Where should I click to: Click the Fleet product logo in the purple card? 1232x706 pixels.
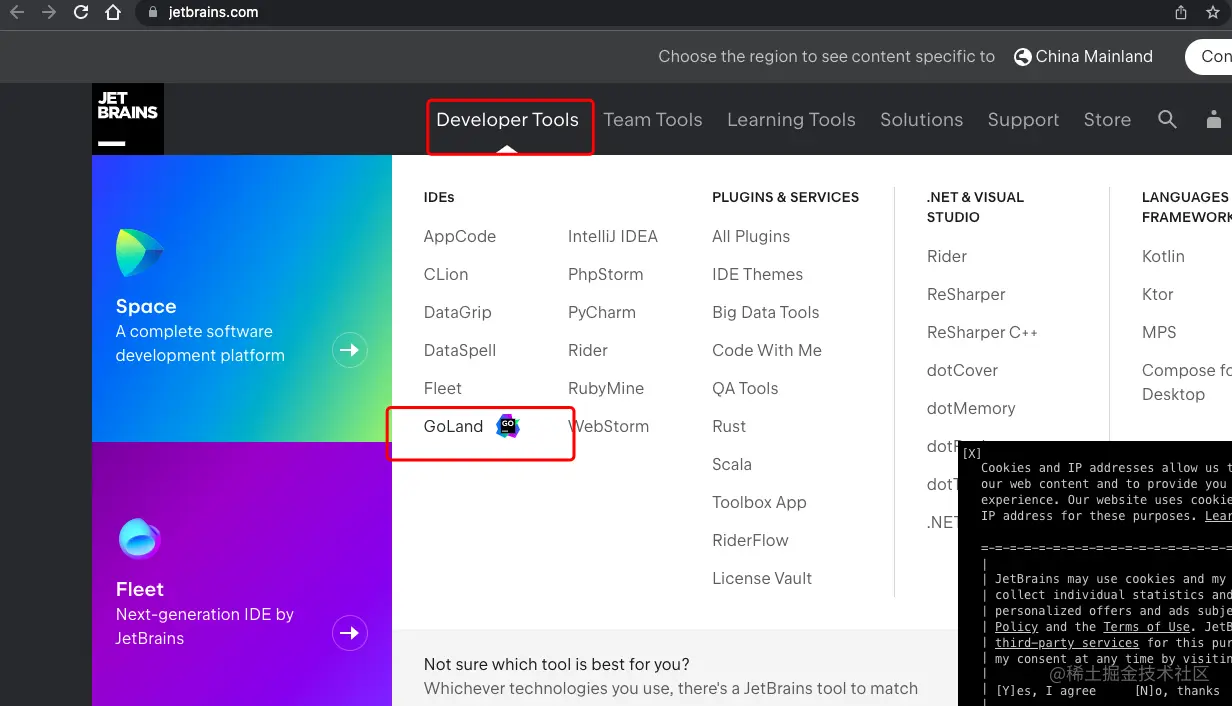[x=139, y=539]
